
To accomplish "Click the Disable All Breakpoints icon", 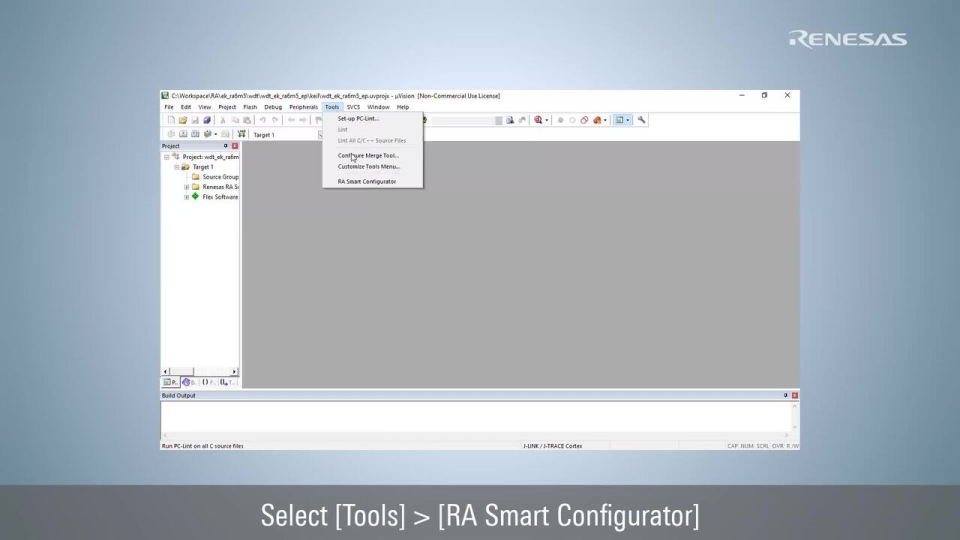I will coord(584,120).
